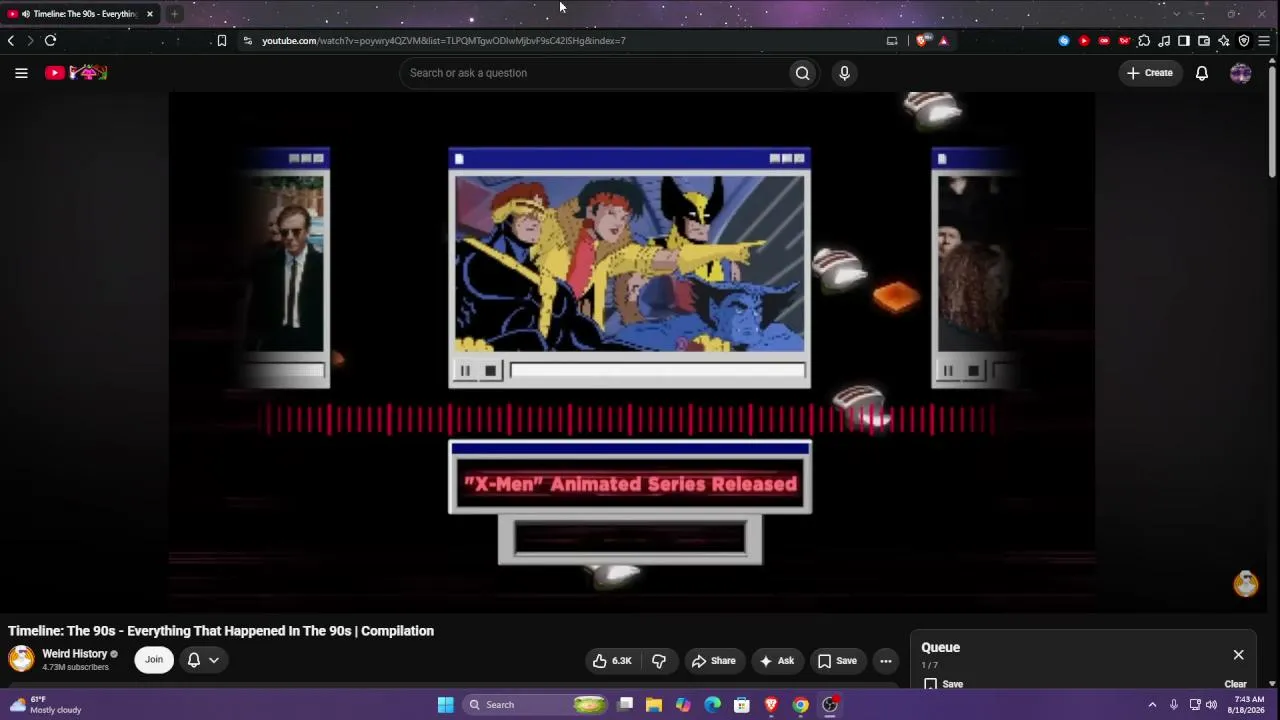
Task: Open the Windows Start menu
Action: (x=445, y=705)
